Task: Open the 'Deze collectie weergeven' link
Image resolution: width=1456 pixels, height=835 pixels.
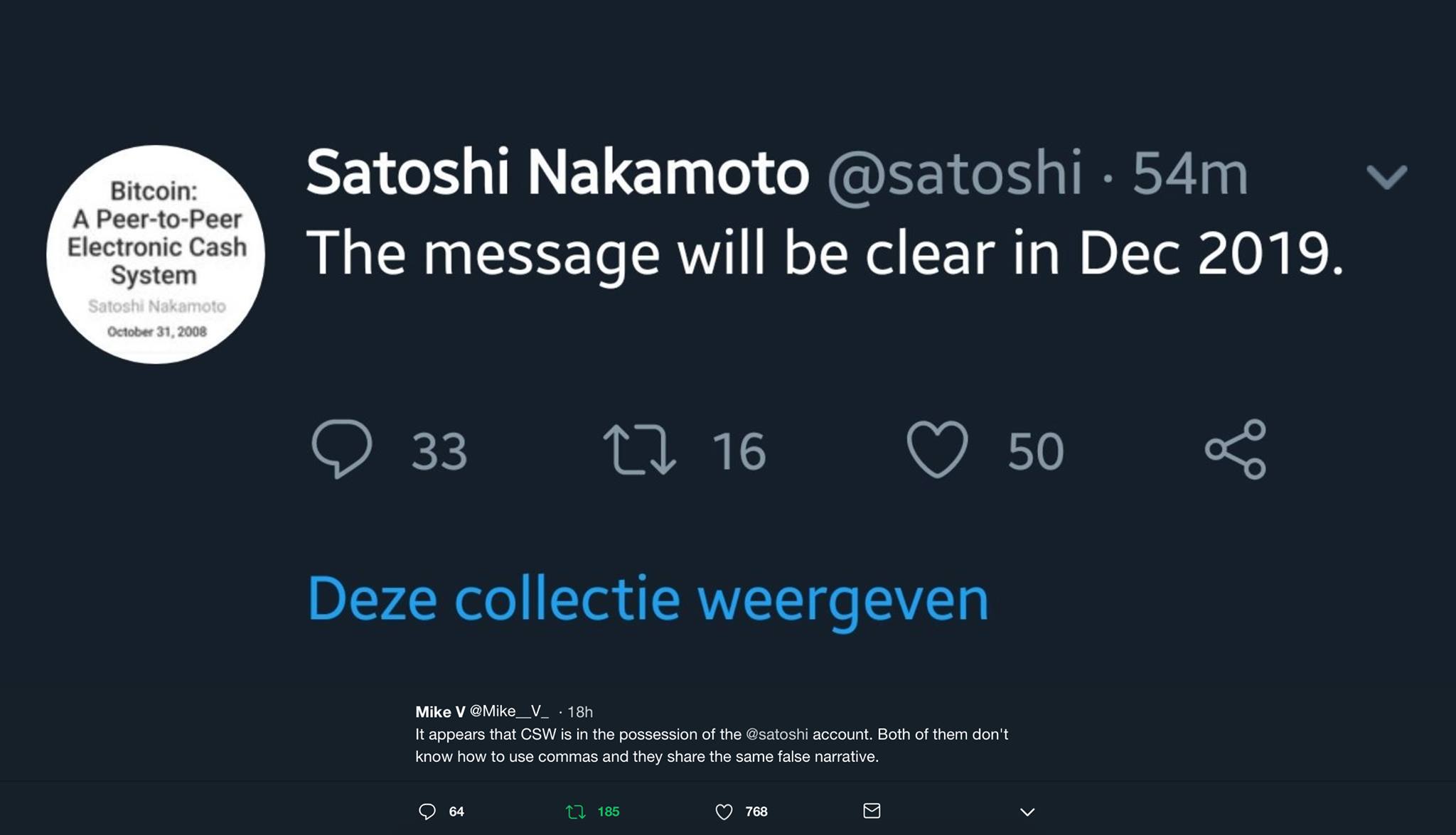Action: [x=648, y=599]
